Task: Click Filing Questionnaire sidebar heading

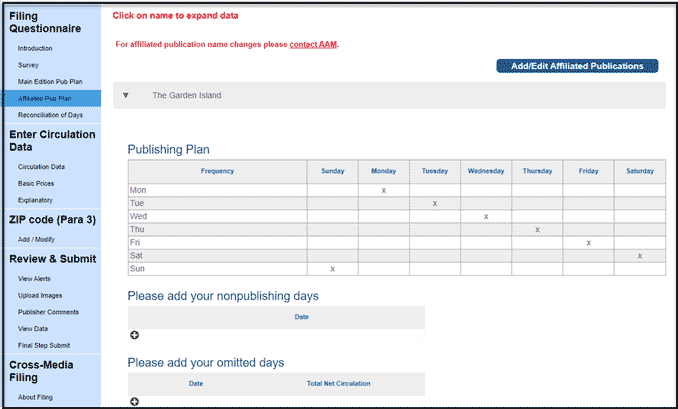Action: (45, 22)
